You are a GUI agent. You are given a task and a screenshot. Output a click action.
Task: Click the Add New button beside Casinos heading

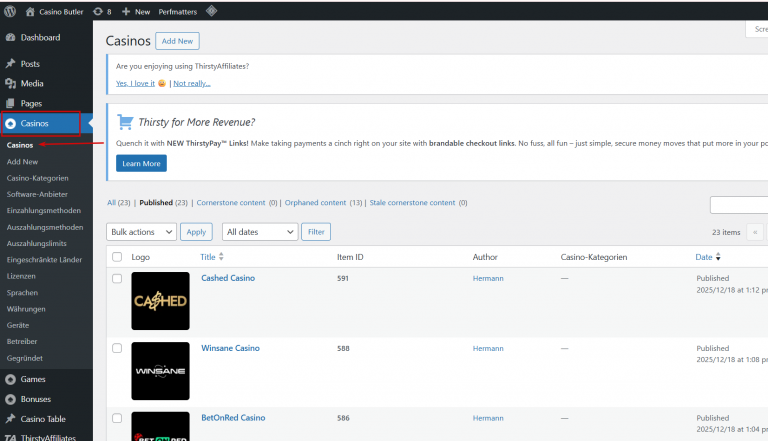click(177, 41)
